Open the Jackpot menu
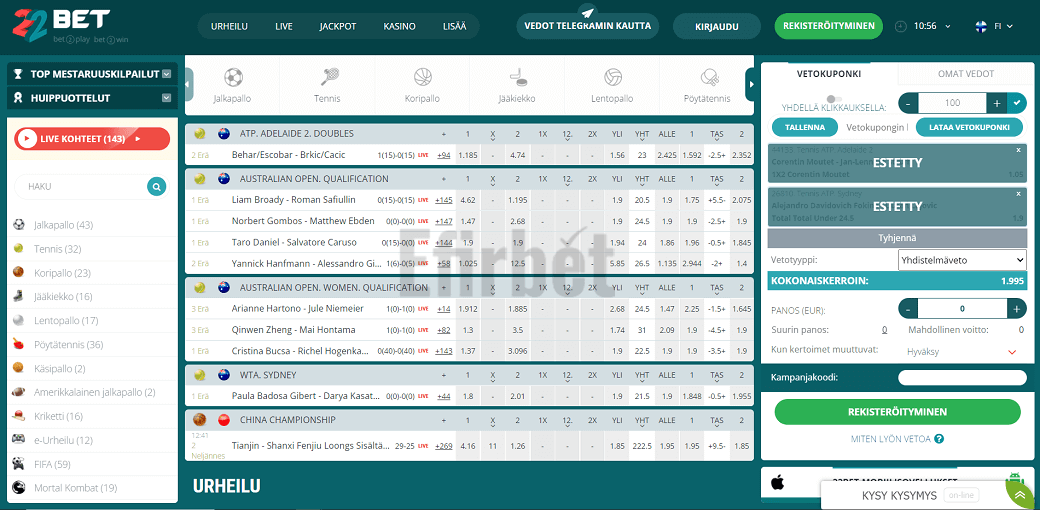Viewport: 1040px width, 510px height. tap(338, 27)
